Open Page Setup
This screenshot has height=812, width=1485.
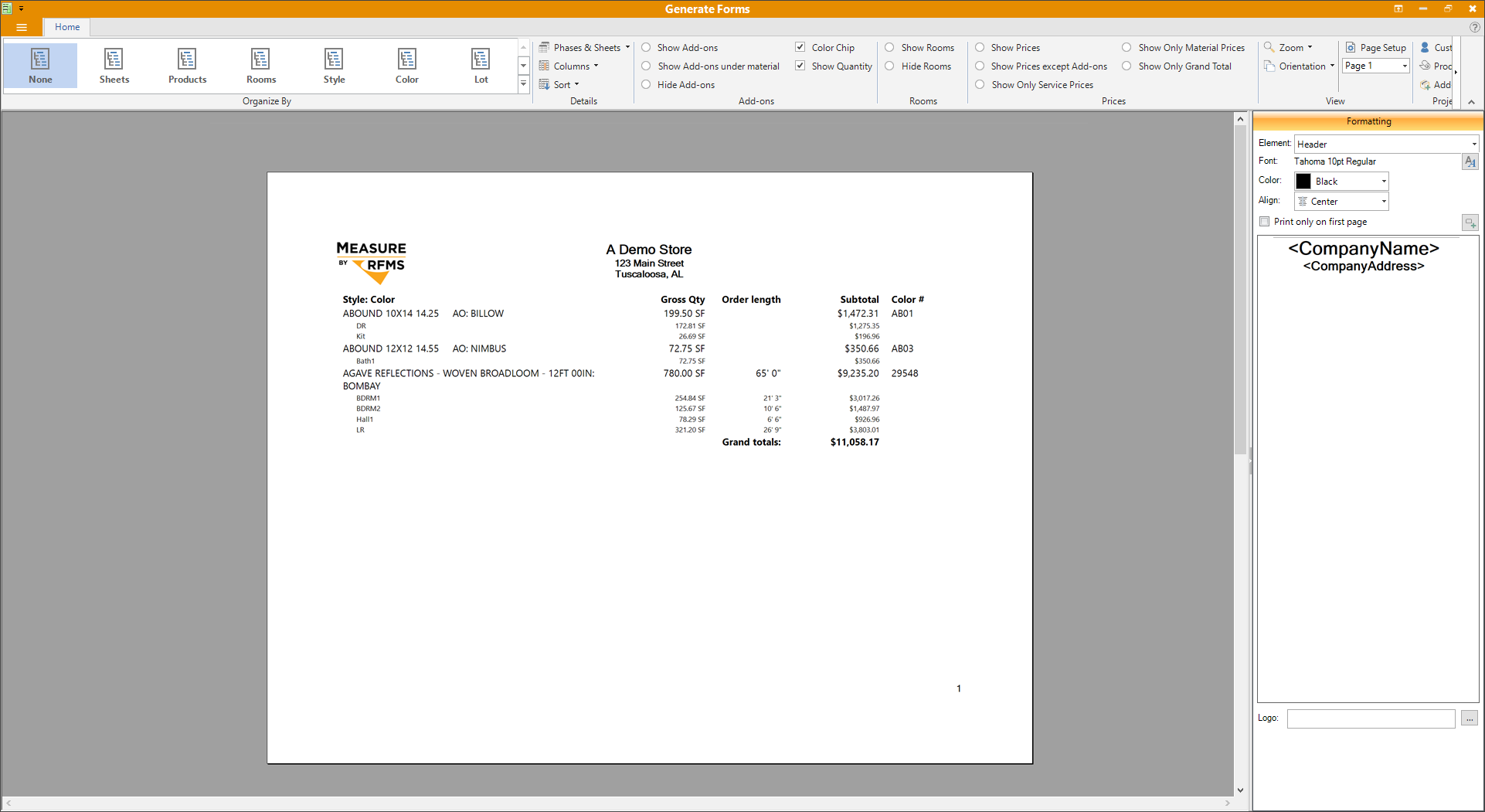1375,48
